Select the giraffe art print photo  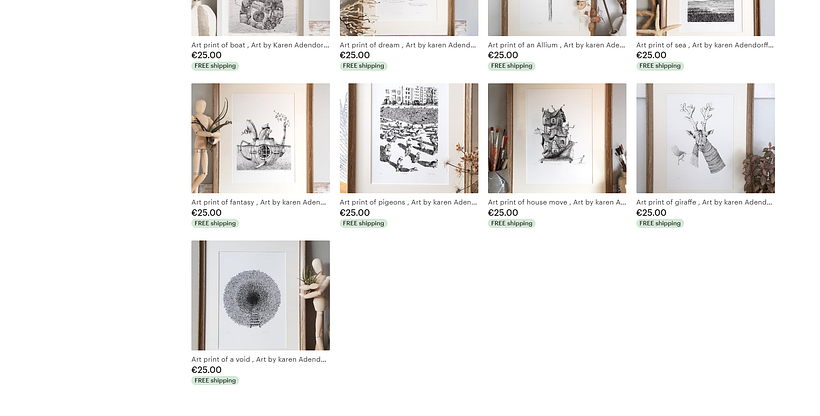click(705, 138)
